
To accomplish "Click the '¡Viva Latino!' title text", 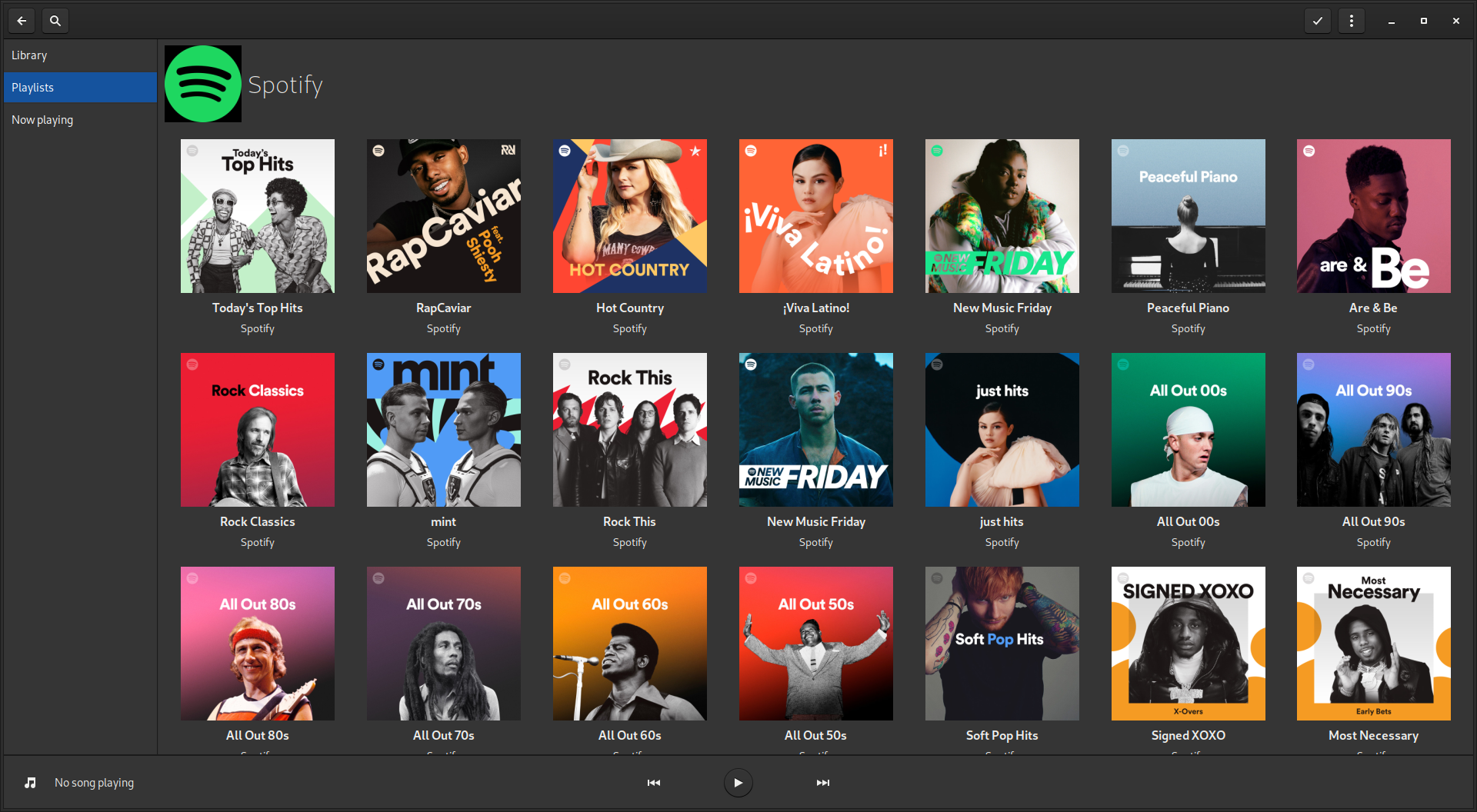I will [816, 308].
